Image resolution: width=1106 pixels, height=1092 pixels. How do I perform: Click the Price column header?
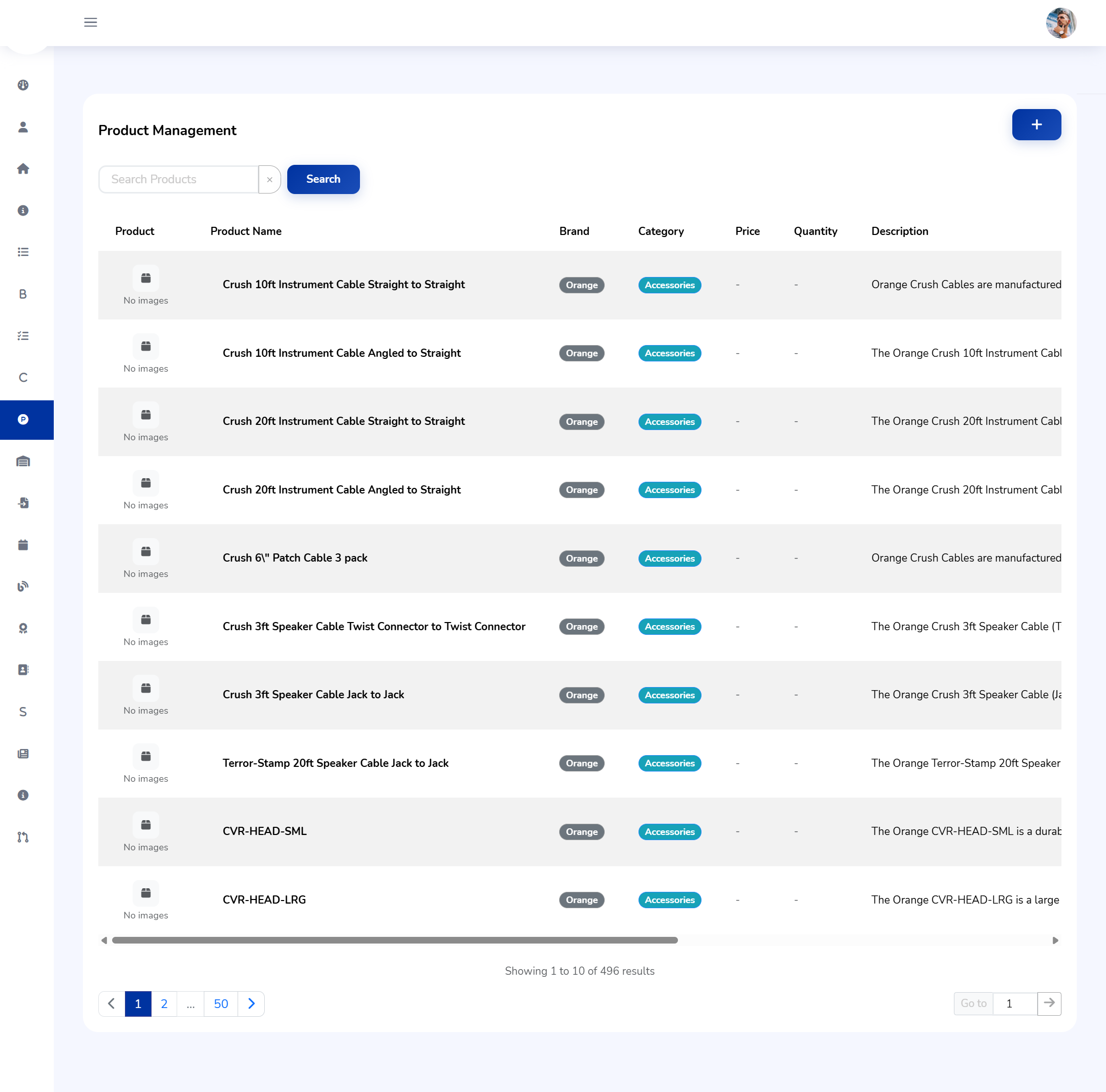[748, 231]
